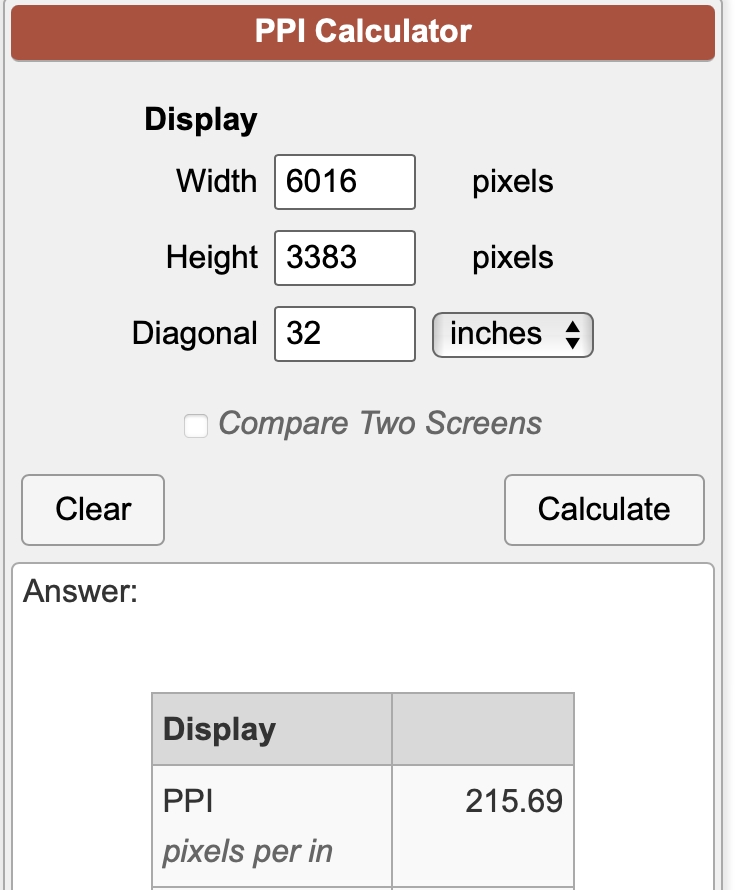Viewport: 752px width, 890px height.
Task: Click the Height input field
Action: pos(344,258)
